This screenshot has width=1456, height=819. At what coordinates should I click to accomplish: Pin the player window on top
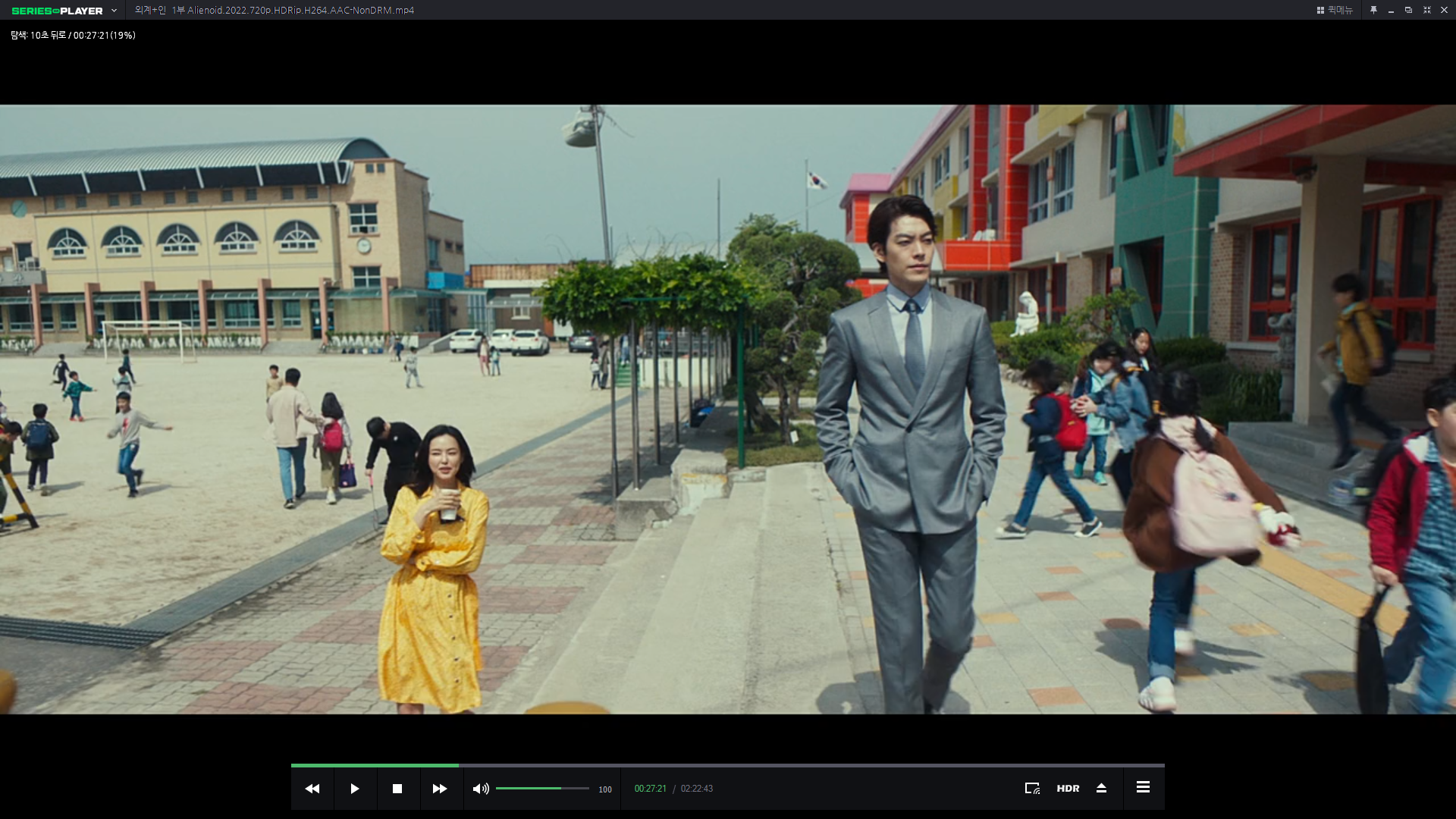[1373, 10]
